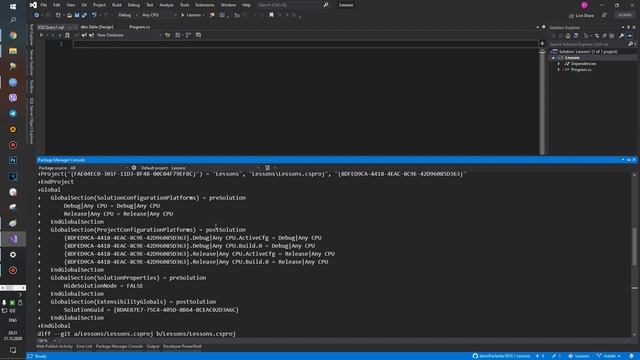Open the Server Explorer side tab

tap(31, 62)
